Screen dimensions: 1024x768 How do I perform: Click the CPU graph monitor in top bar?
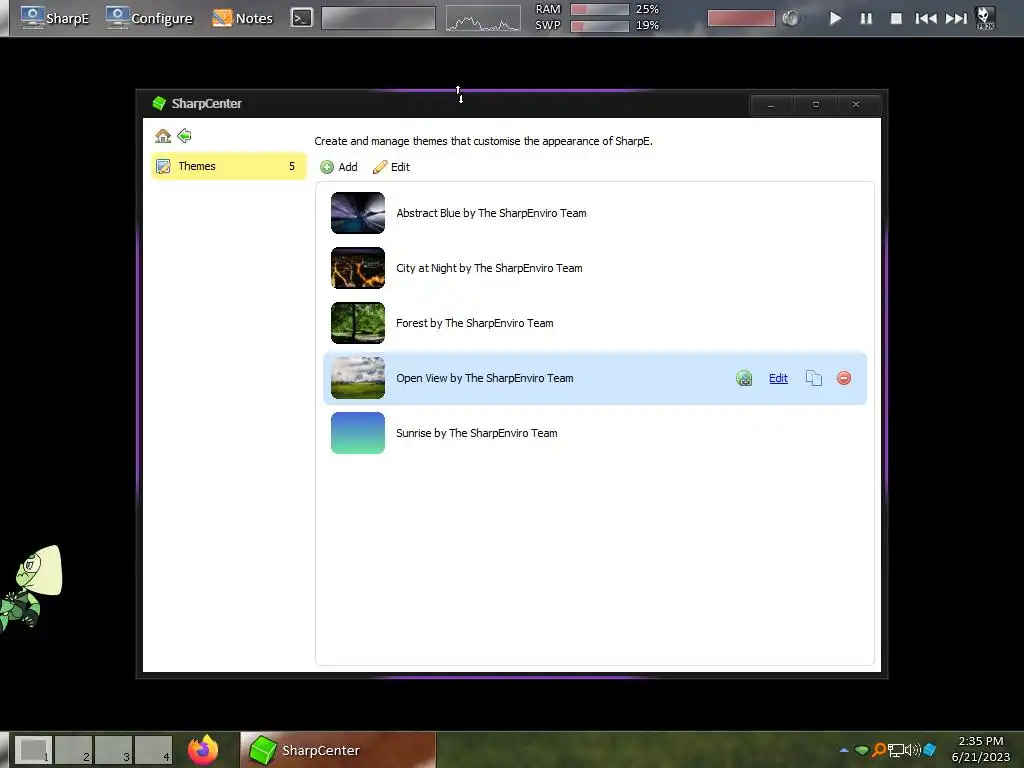point(483,18)
